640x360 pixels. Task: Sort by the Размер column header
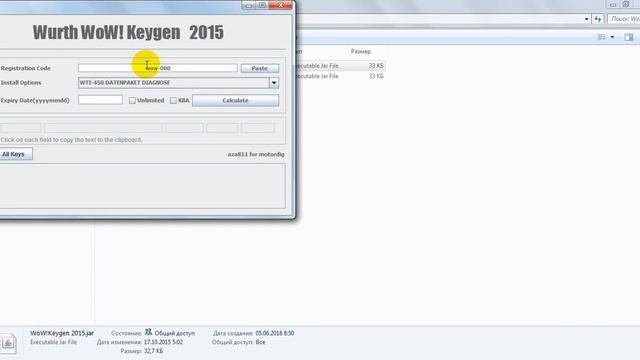[x=361, y=51]
